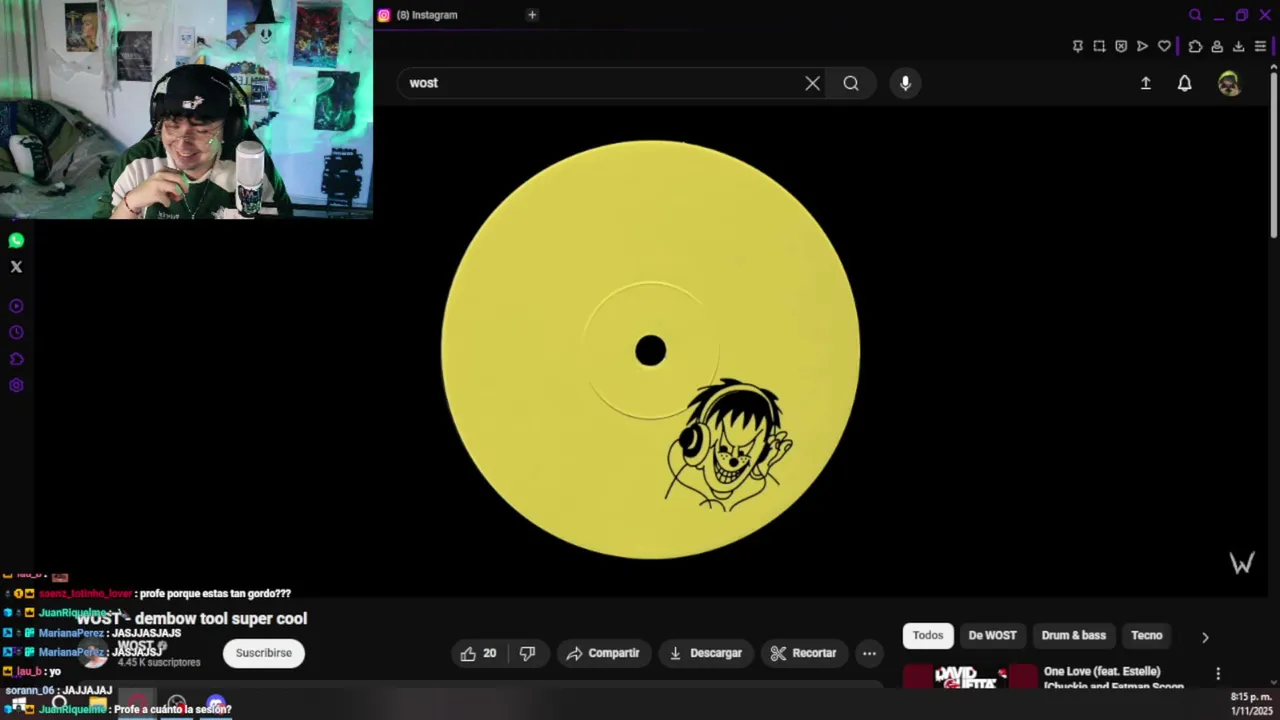This screenshot has height=720, width=1280.
Task: Click the pin icon in browser toolbar
Action: point(1078,46)
